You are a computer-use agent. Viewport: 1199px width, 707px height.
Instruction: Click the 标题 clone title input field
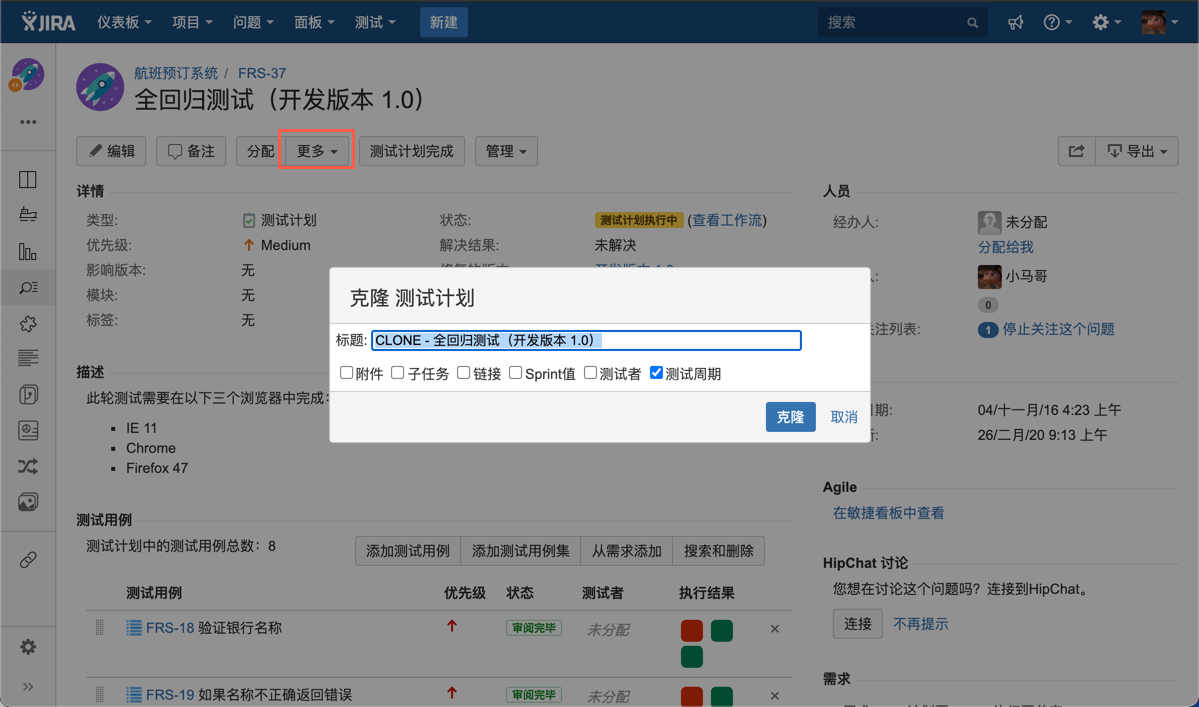pos(586,341)
